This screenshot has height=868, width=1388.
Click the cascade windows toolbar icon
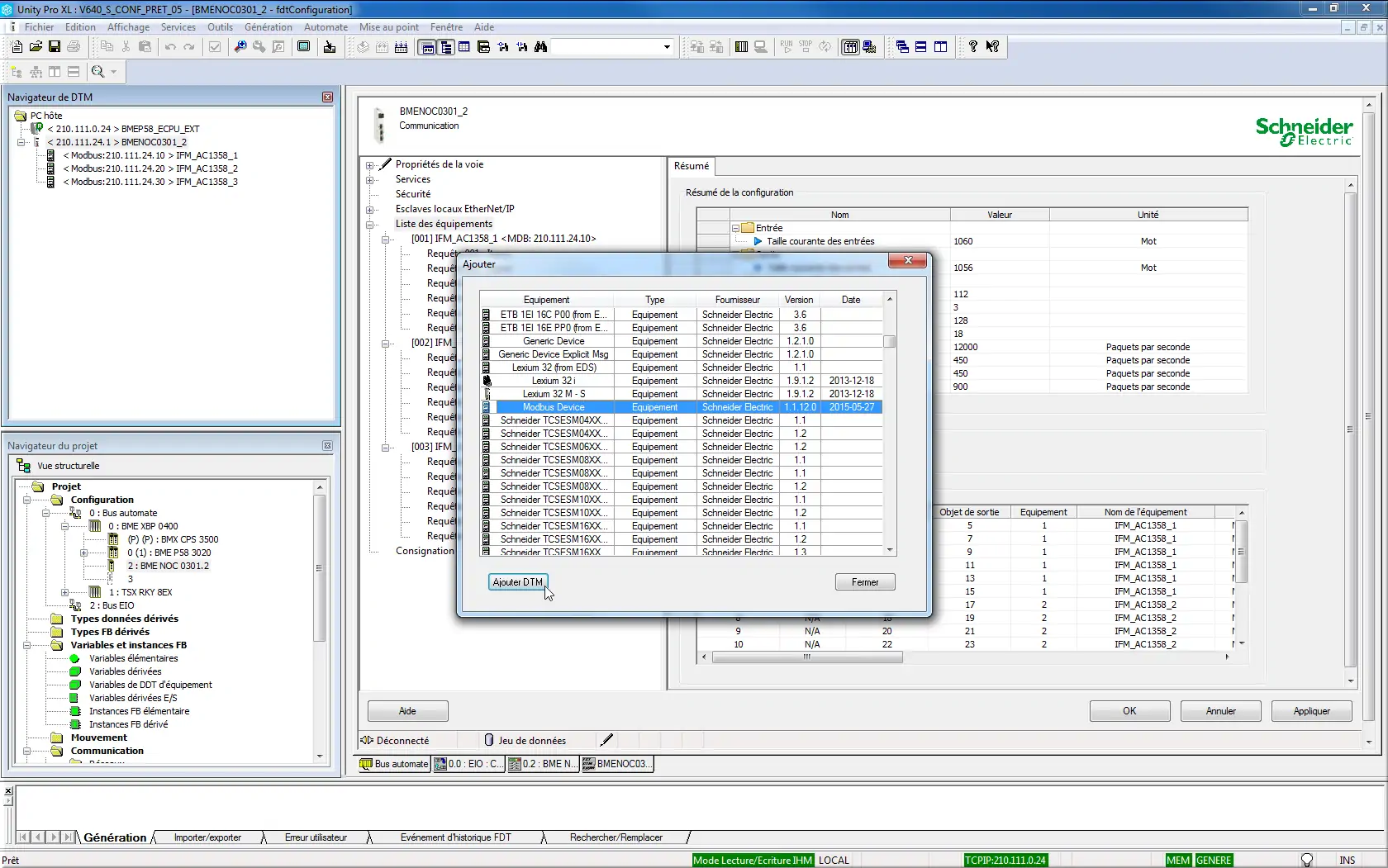[x=902, y=47]
